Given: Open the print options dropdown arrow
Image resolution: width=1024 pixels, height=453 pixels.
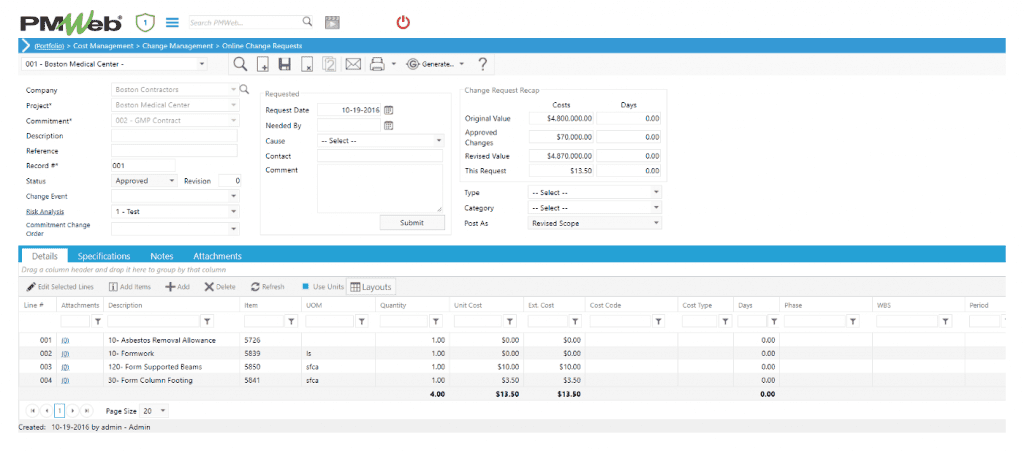Looking at the screenshot, I should [393, 64].
